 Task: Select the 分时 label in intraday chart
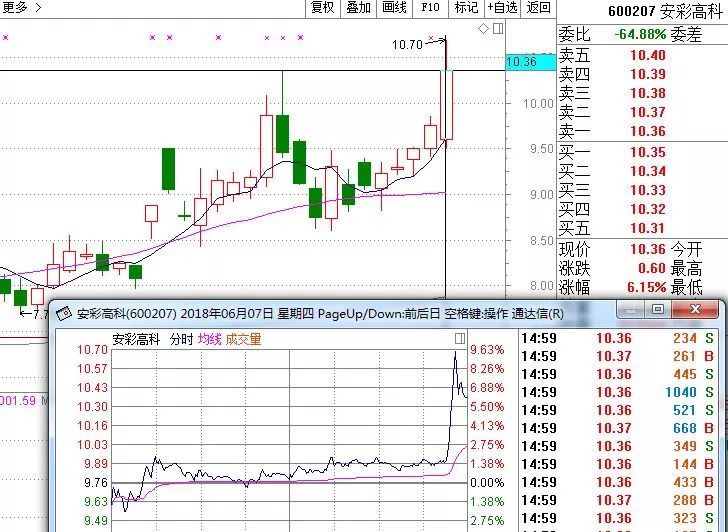pyautogui.click(x=181, y=340)
